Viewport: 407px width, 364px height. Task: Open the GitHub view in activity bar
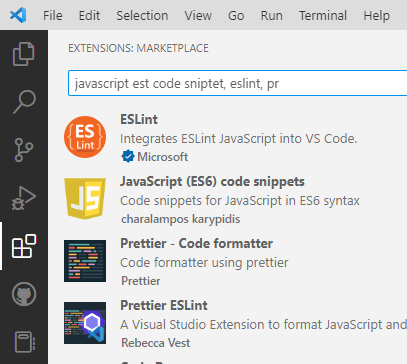click(x=24, y=294)
